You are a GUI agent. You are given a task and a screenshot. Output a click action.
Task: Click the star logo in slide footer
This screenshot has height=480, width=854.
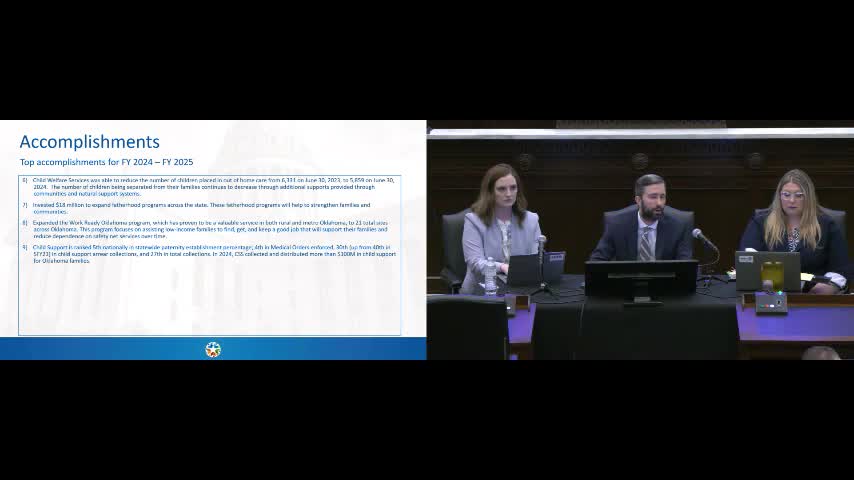tap(213, 350)
